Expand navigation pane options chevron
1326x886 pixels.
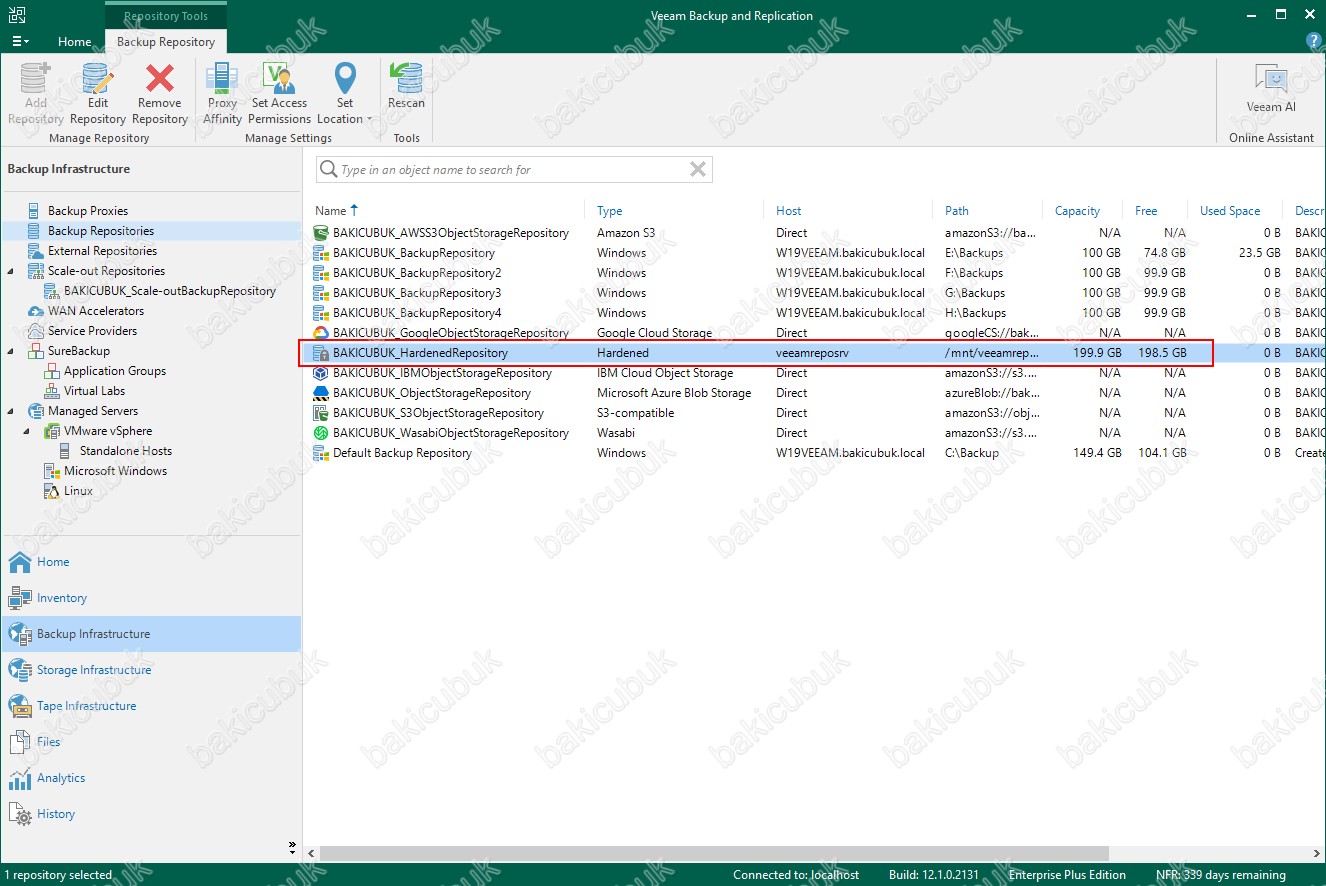pyautogui.click(x=292, y=847)
